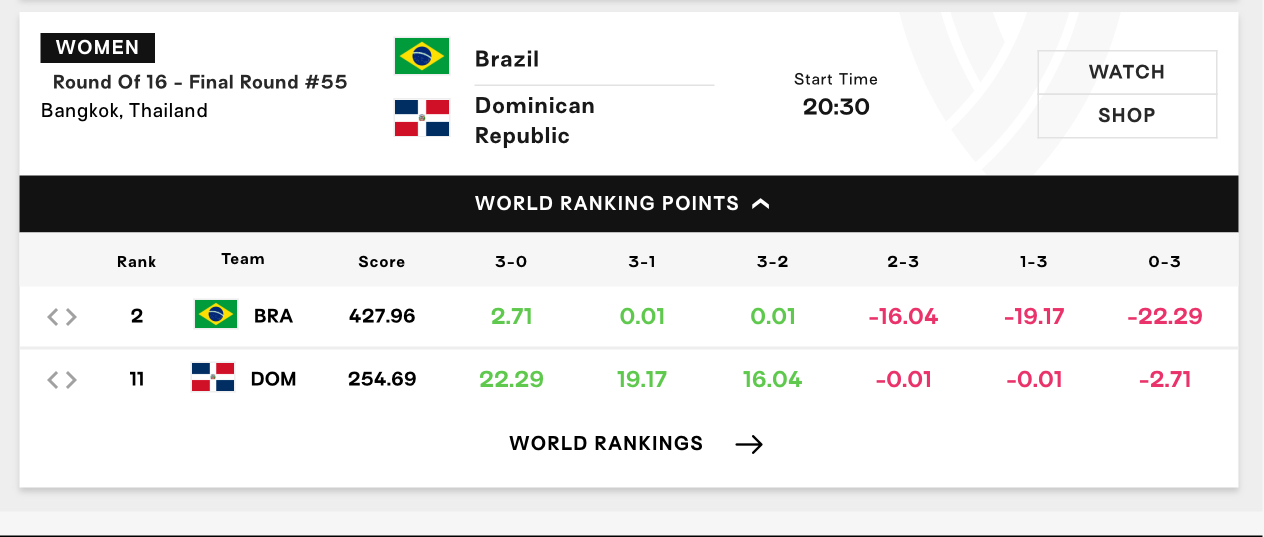Click the arrow next to World Rankings

749,444
